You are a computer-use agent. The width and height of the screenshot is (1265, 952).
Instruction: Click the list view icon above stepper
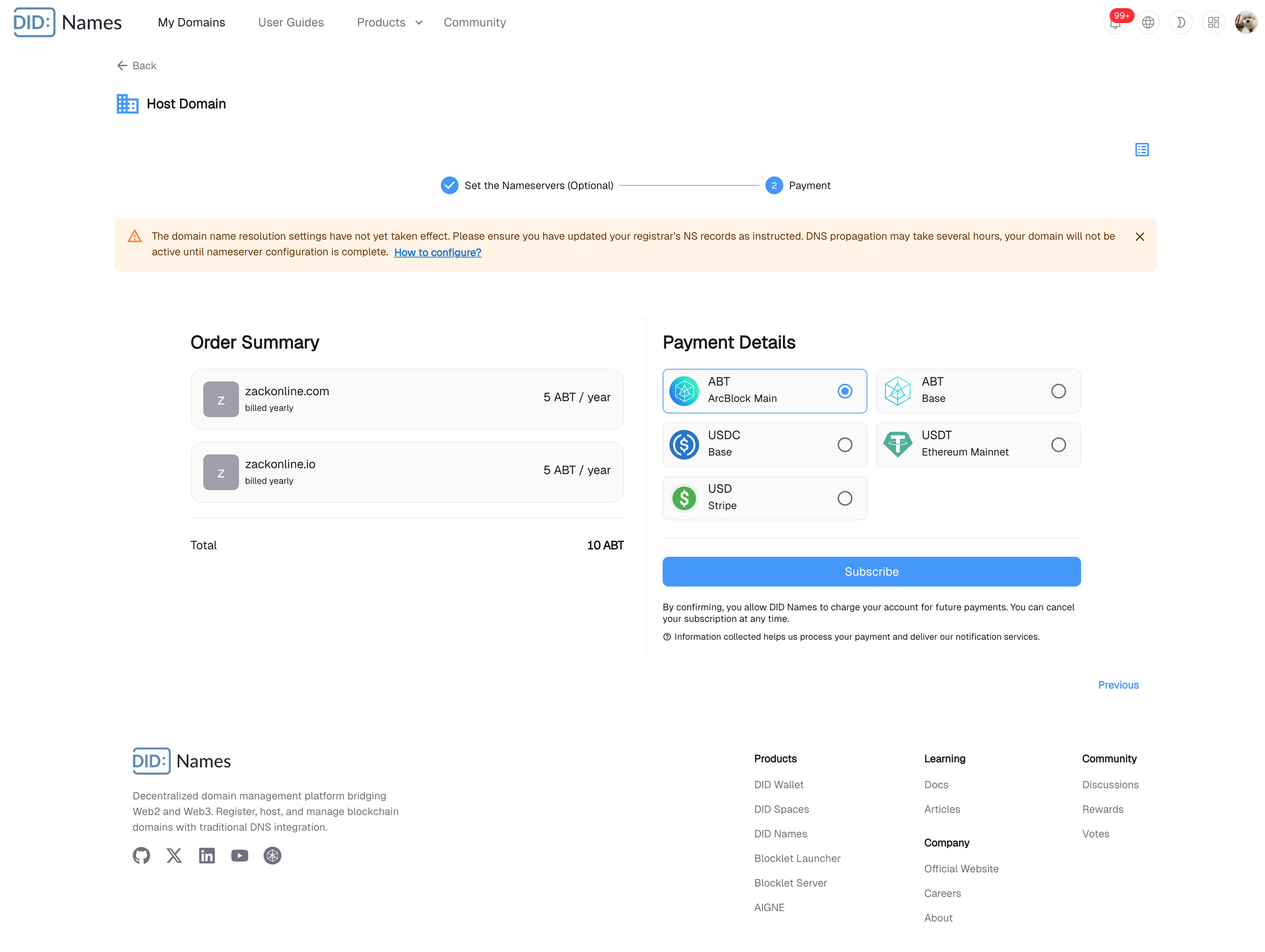point(1141,150)
